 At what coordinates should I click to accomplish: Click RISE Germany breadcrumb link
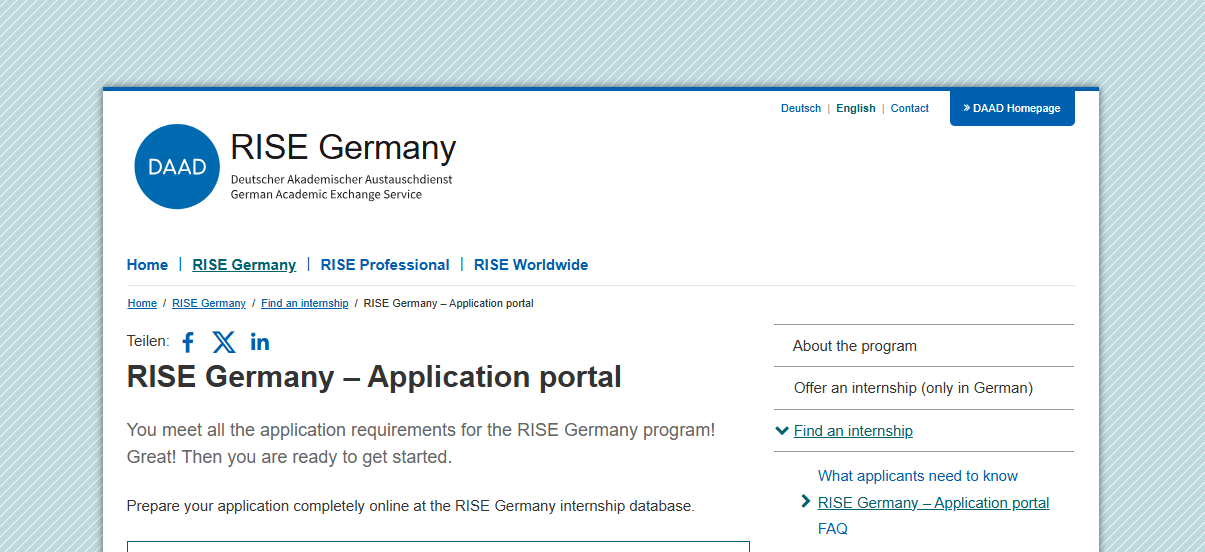coord(209,303)
